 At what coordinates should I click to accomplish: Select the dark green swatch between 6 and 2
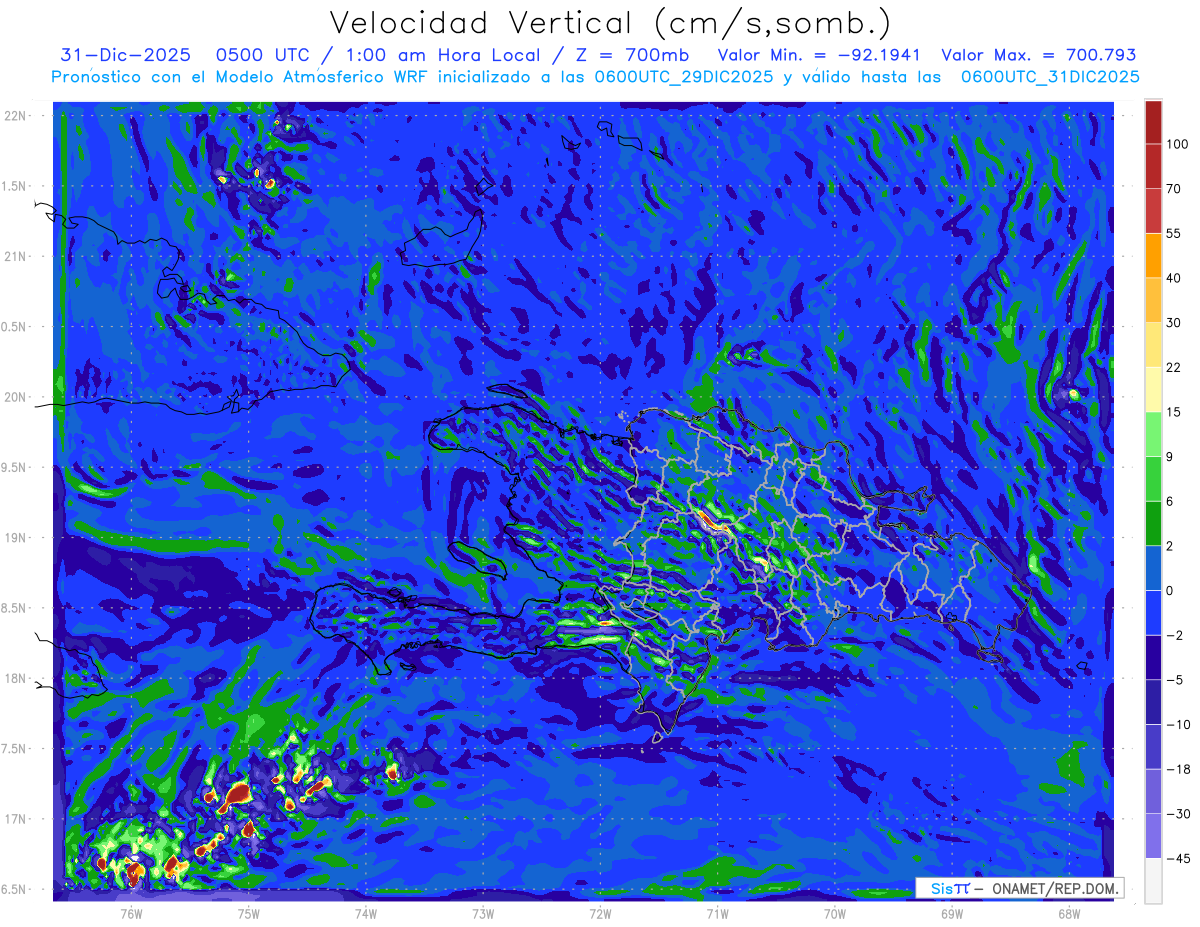[x=1153, y=523]
